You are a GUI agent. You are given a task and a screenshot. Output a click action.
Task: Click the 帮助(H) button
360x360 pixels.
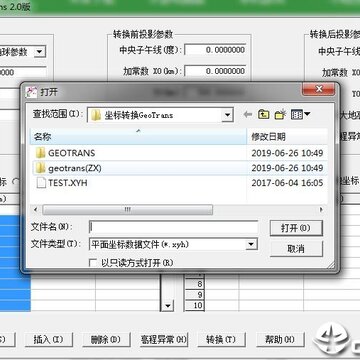point(280,340)
